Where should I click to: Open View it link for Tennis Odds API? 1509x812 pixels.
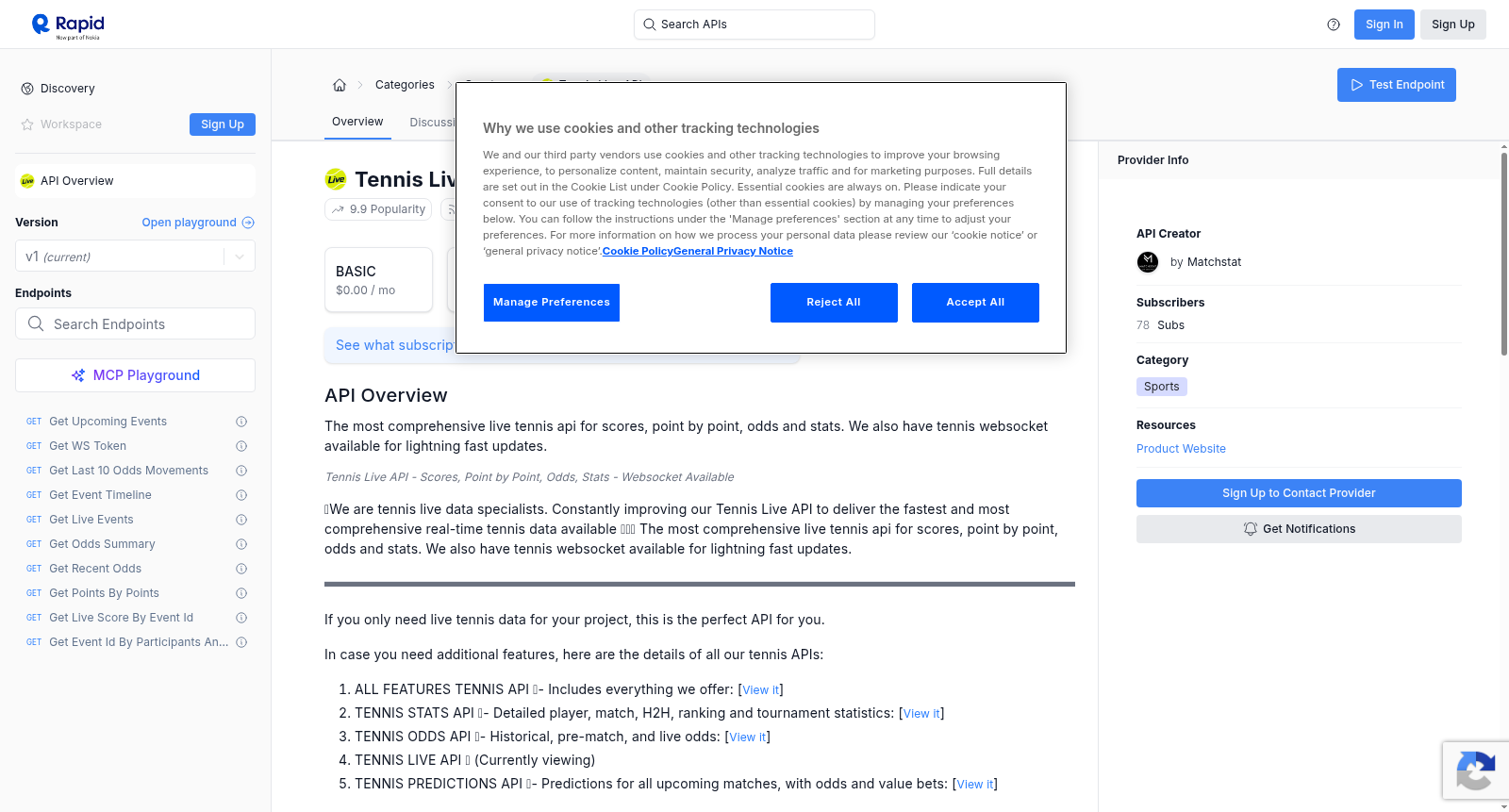tap(748, 737)
